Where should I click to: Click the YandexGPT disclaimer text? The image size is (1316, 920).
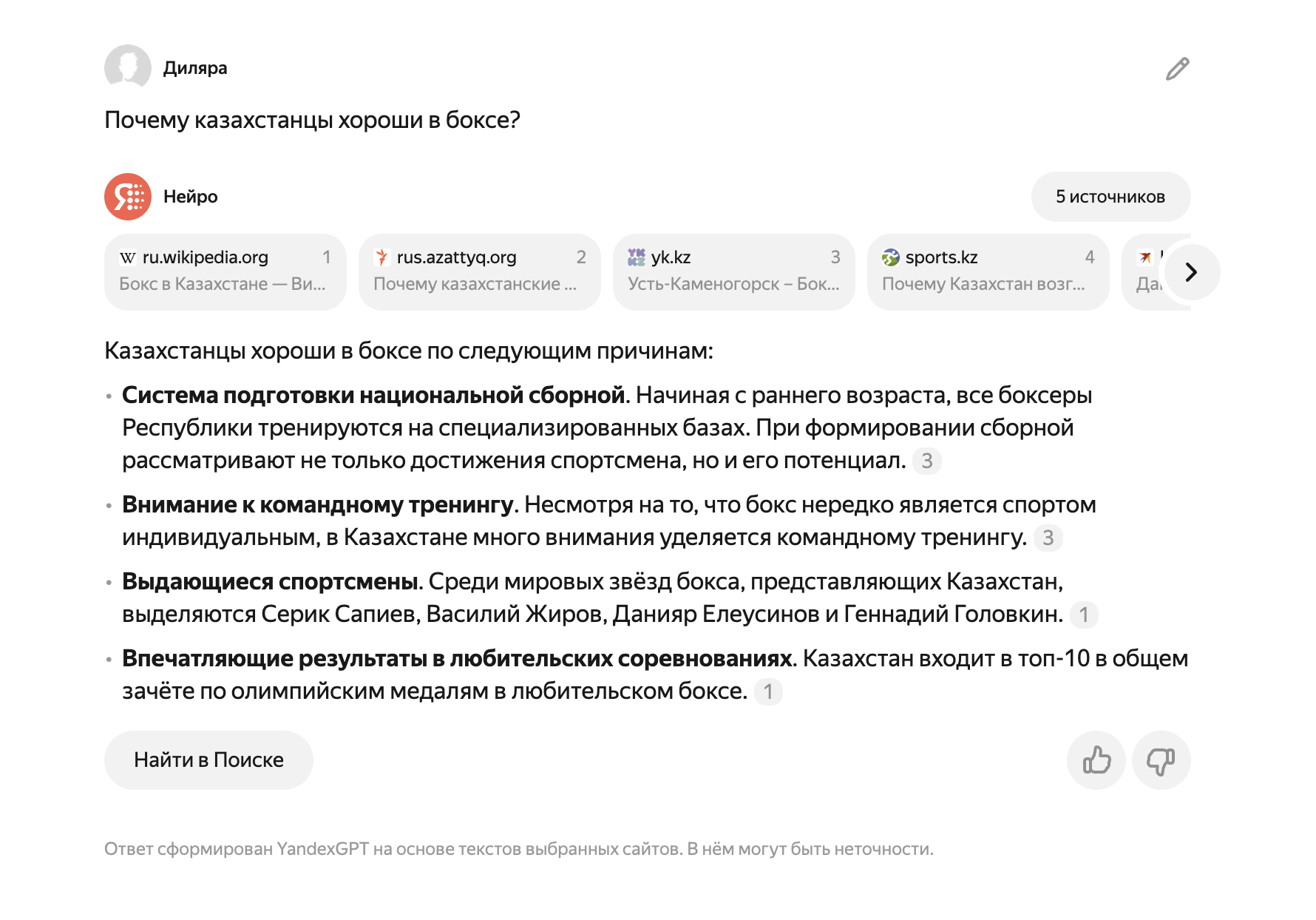(519, 849)
